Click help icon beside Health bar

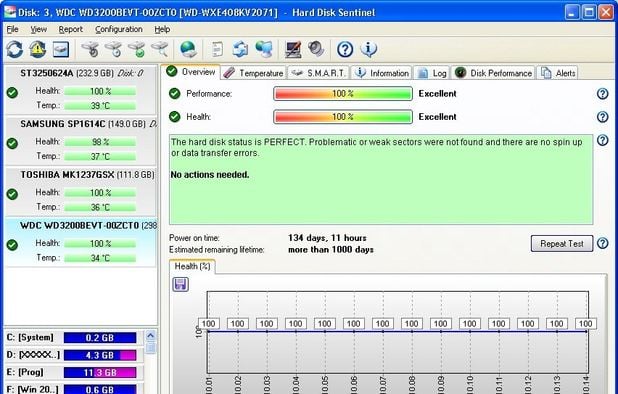[603, 117]
